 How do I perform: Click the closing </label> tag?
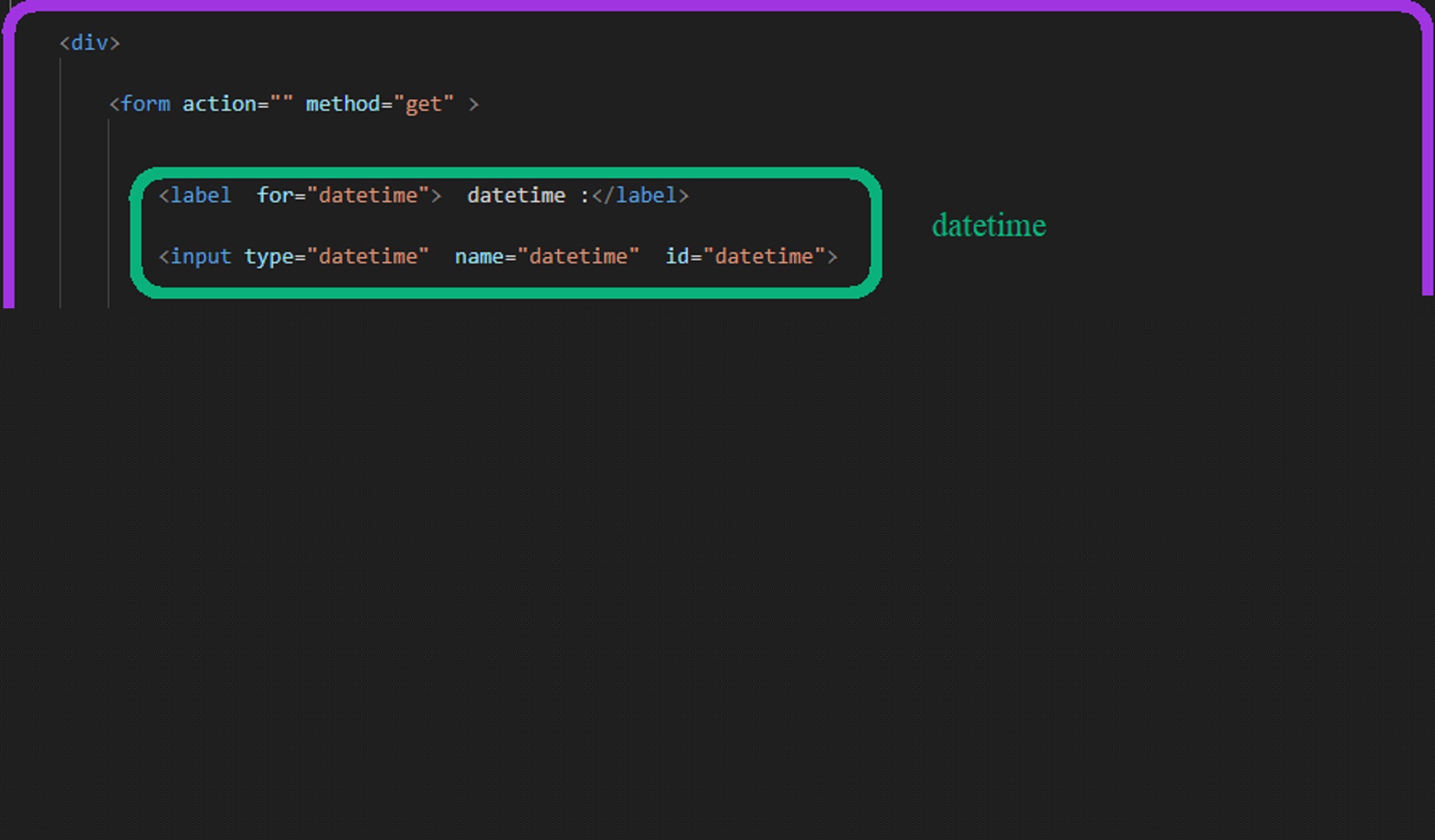(x=640, y=196)
